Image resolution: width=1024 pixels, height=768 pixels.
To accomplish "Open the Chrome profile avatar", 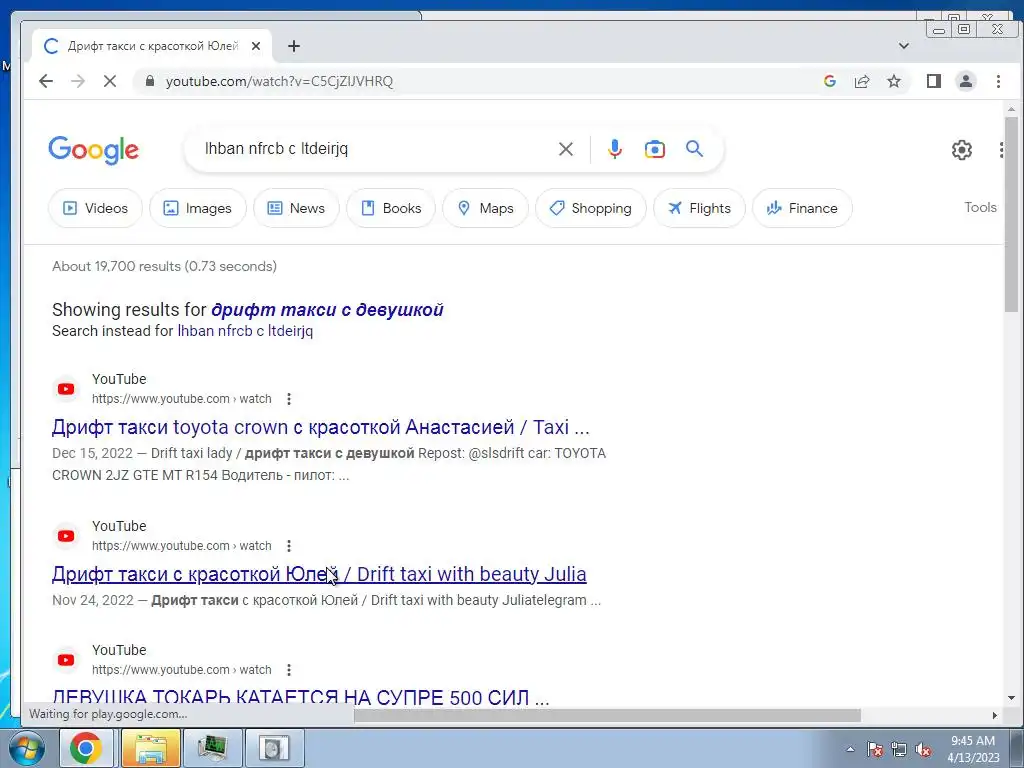I will (966, 81).
